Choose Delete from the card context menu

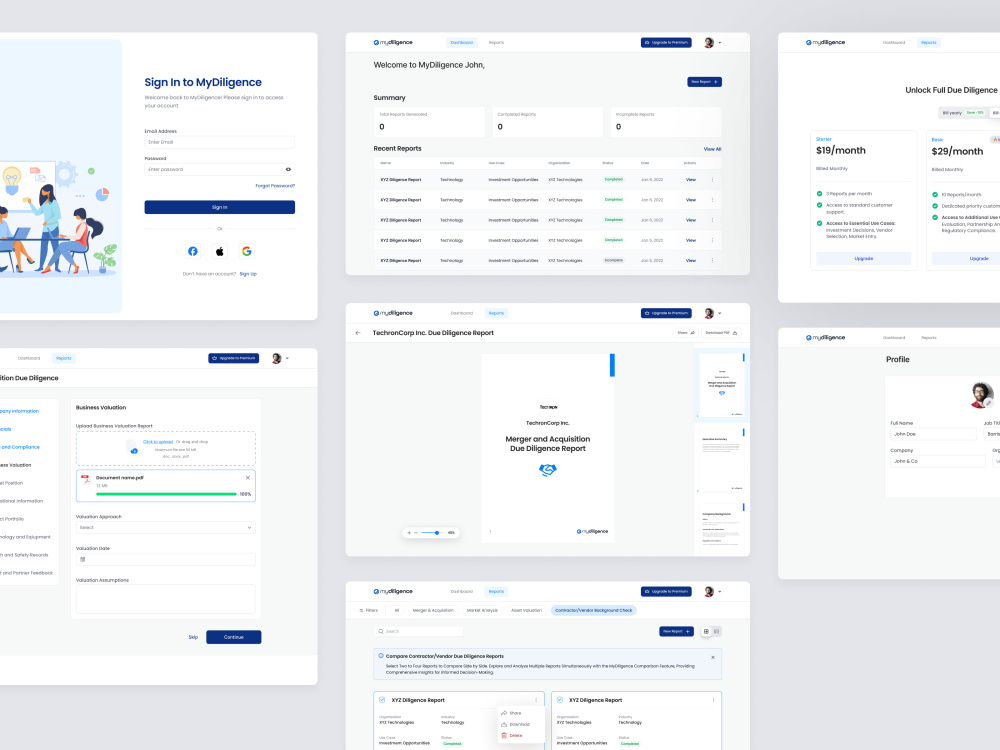point(512,735)
